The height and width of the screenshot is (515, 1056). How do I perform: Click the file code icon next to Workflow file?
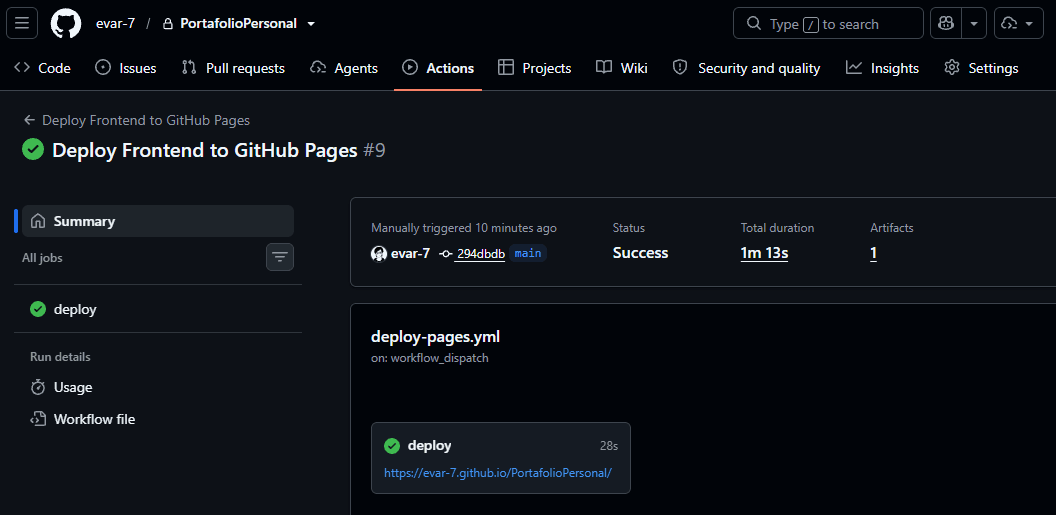coord(38,419)
